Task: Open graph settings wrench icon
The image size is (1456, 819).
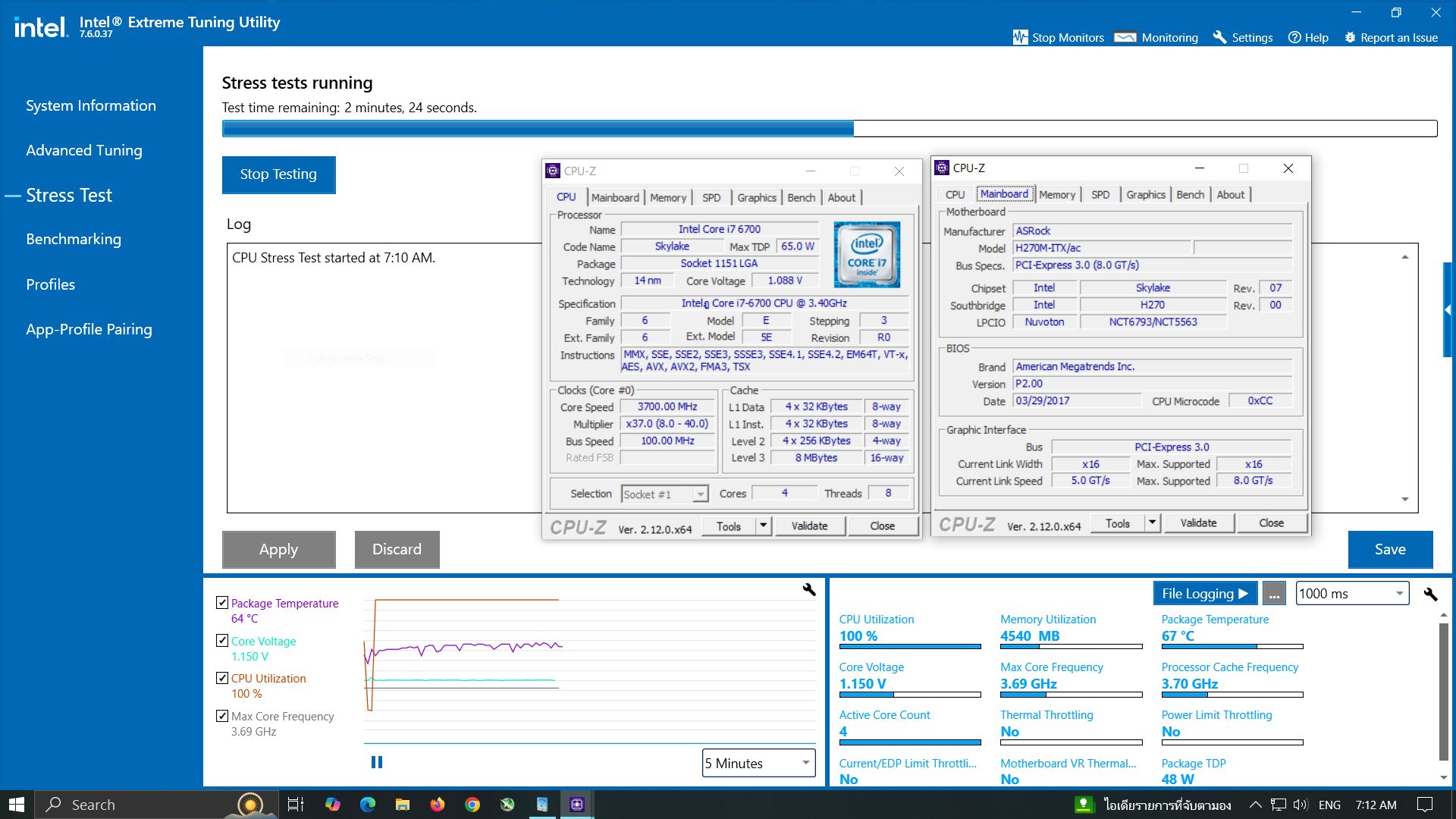Action: click(809, 589)
